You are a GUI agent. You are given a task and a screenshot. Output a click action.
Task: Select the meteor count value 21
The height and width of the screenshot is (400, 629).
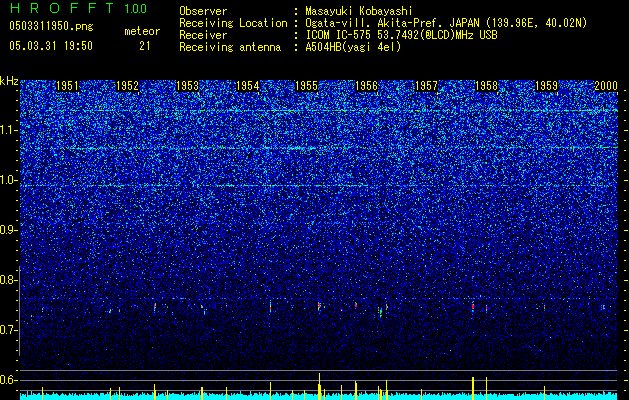pyautogui.click(x=144, y=46)
